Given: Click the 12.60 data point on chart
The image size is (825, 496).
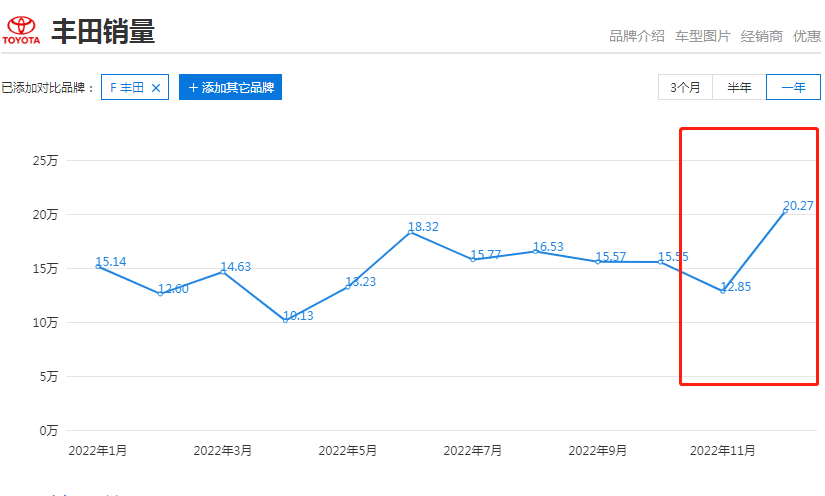Looking at the screenshot, I should tap(160, 294).
